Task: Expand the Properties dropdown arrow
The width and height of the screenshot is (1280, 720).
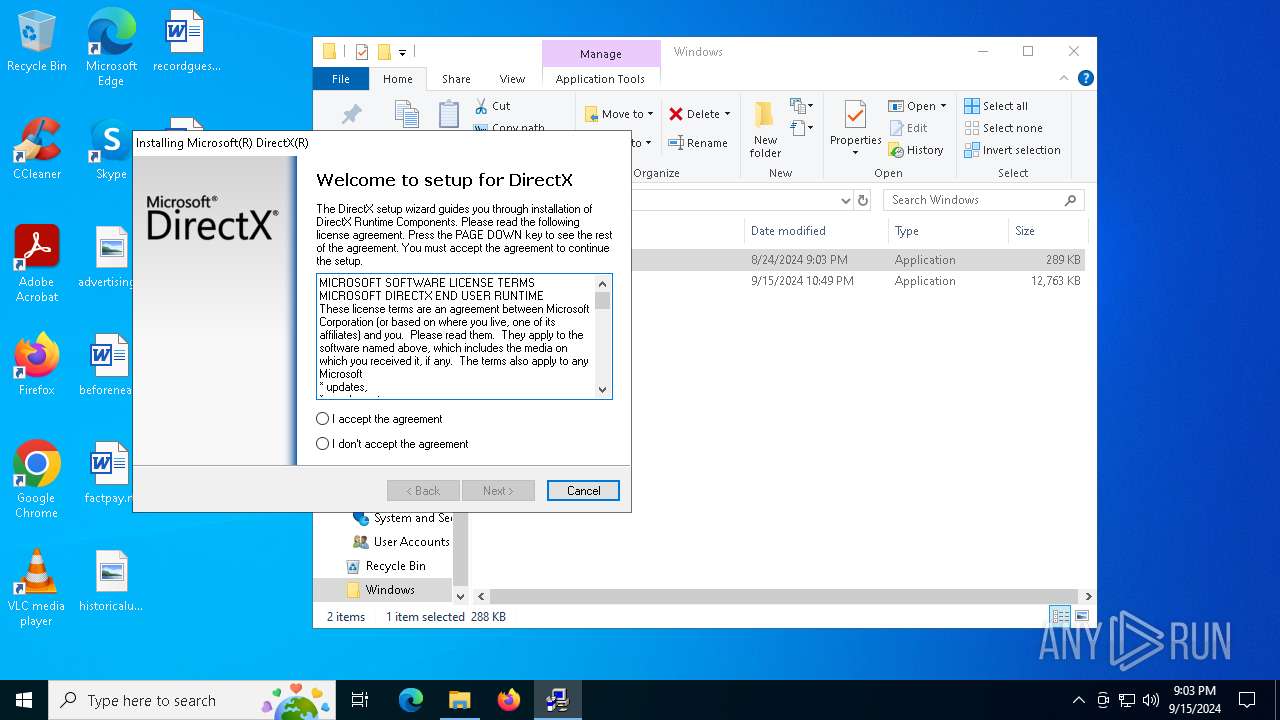Action: point(855,153)
